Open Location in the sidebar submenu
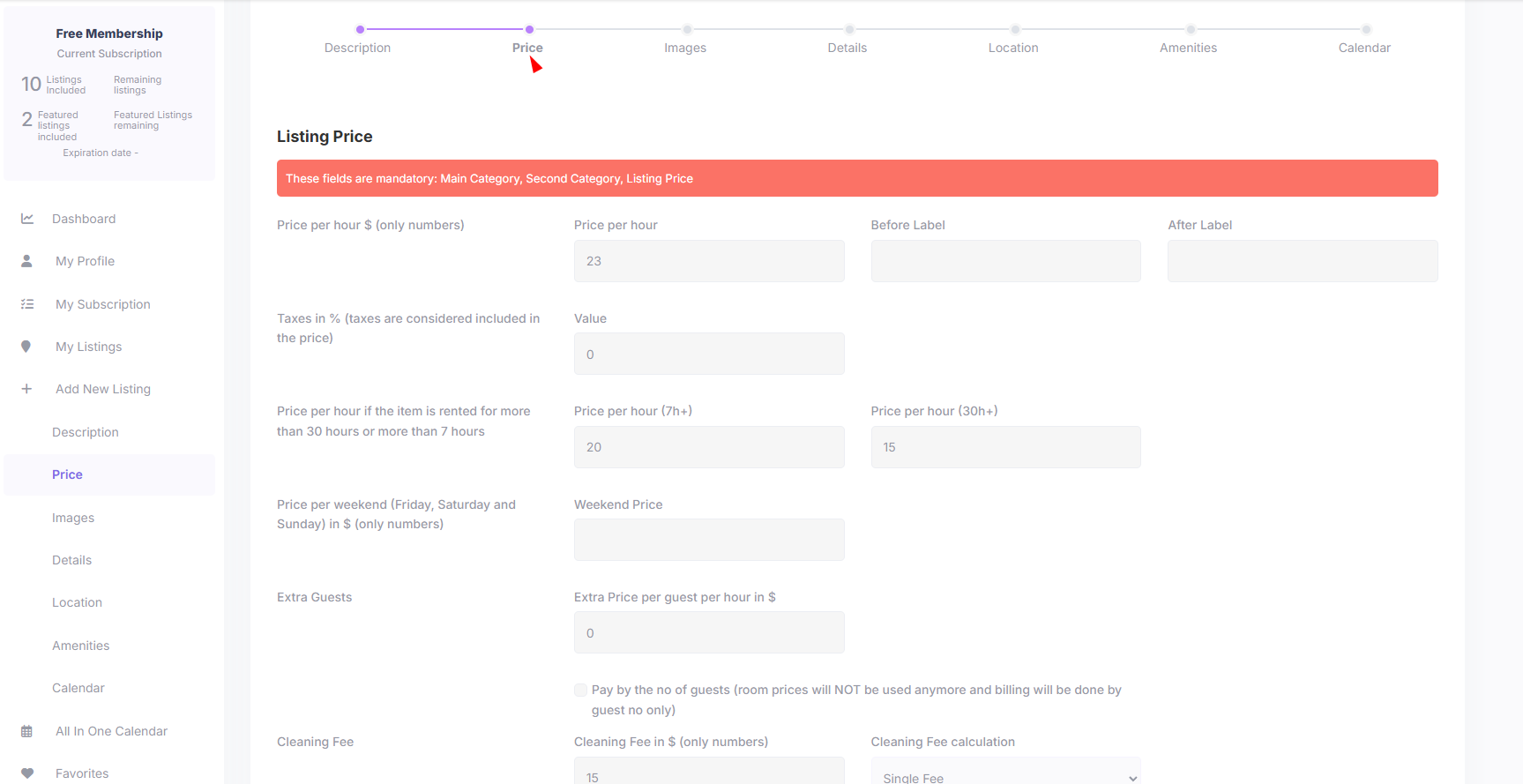The image size is (1523, 784). (x=77, y=602)
